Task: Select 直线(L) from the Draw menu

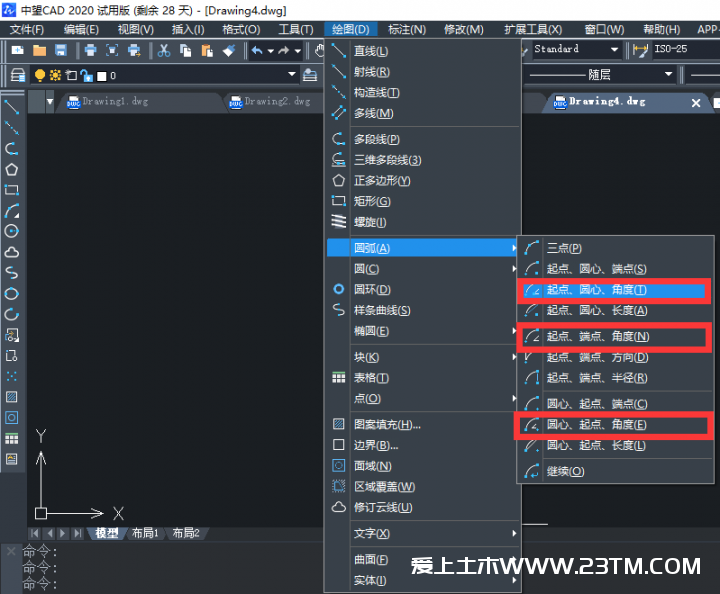Action: pyautogui.click(x=424, y=51)
